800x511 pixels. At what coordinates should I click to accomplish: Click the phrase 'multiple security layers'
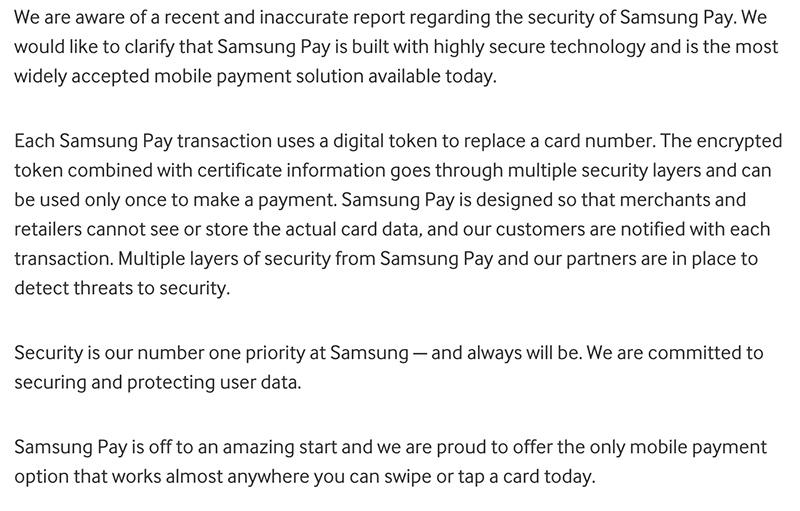click(x=604, y=171)
